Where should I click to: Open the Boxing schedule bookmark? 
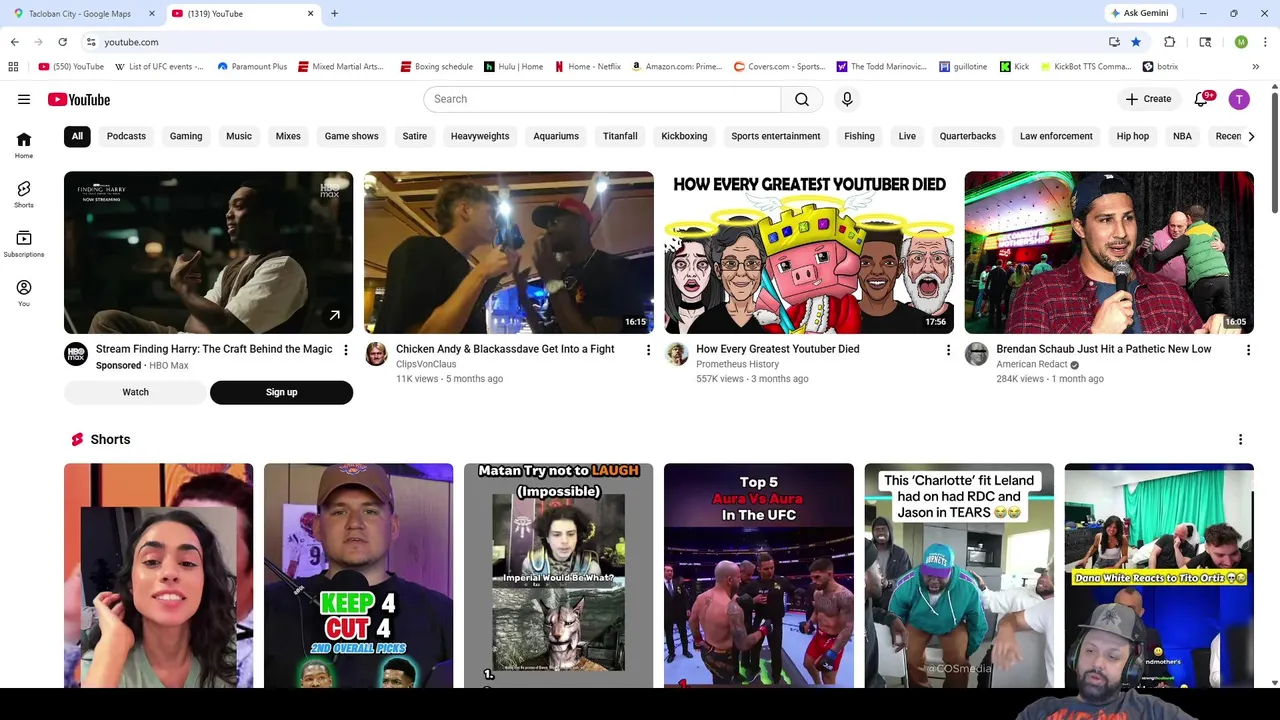click(436, 67)
